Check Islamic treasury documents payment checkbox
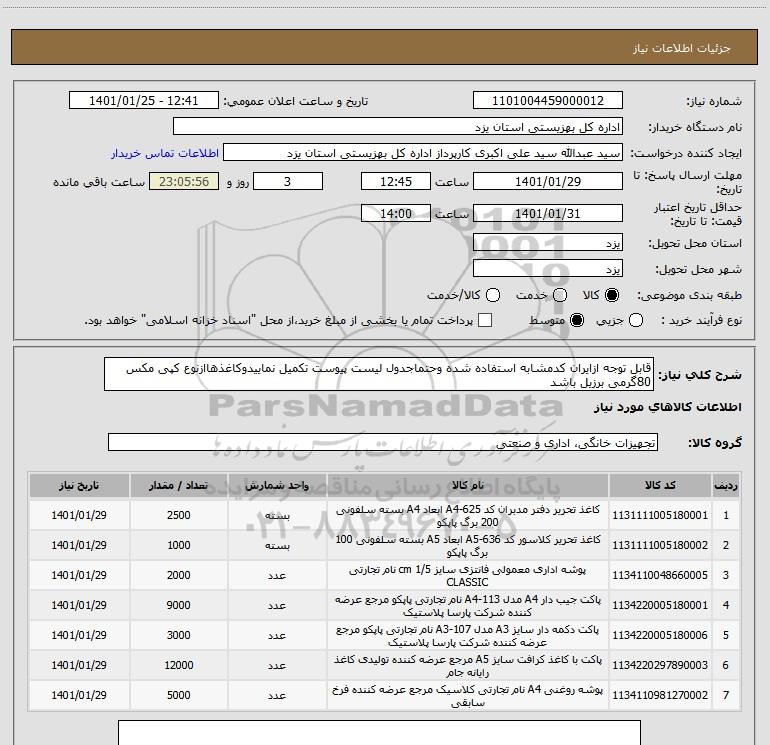 485,320
